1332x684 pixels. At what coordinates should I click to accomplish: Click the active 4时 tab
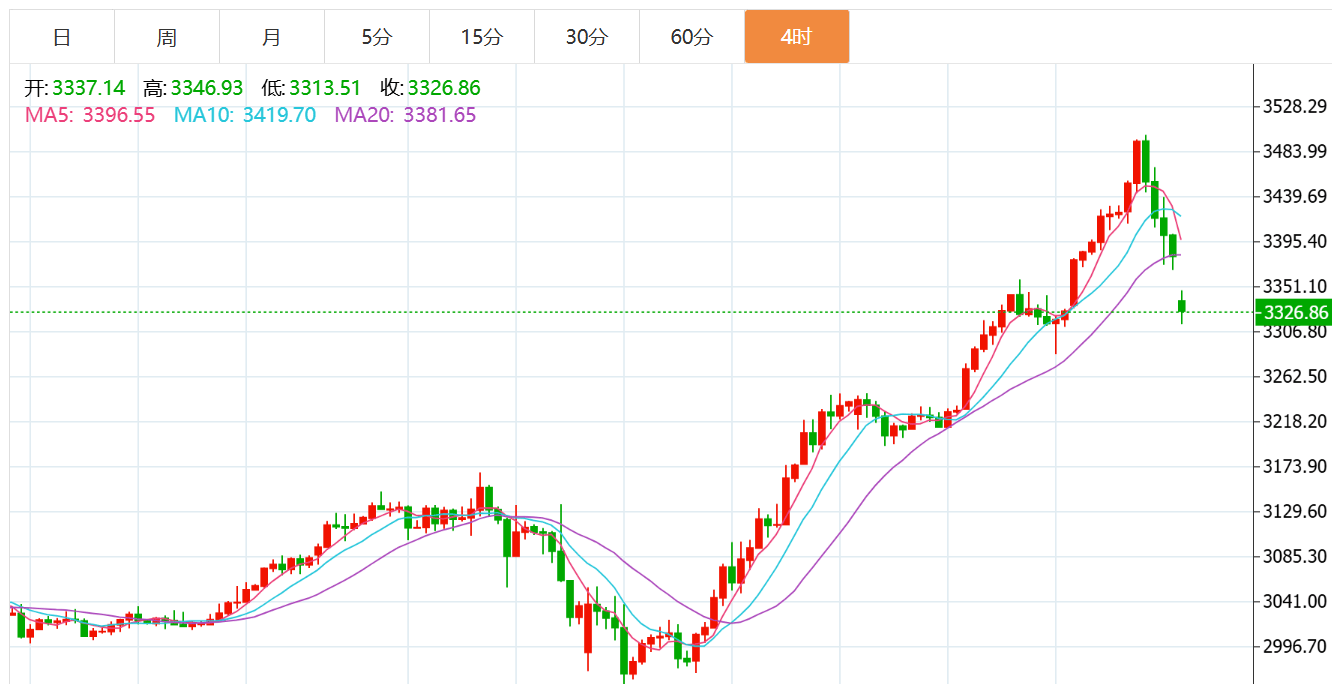797,37
